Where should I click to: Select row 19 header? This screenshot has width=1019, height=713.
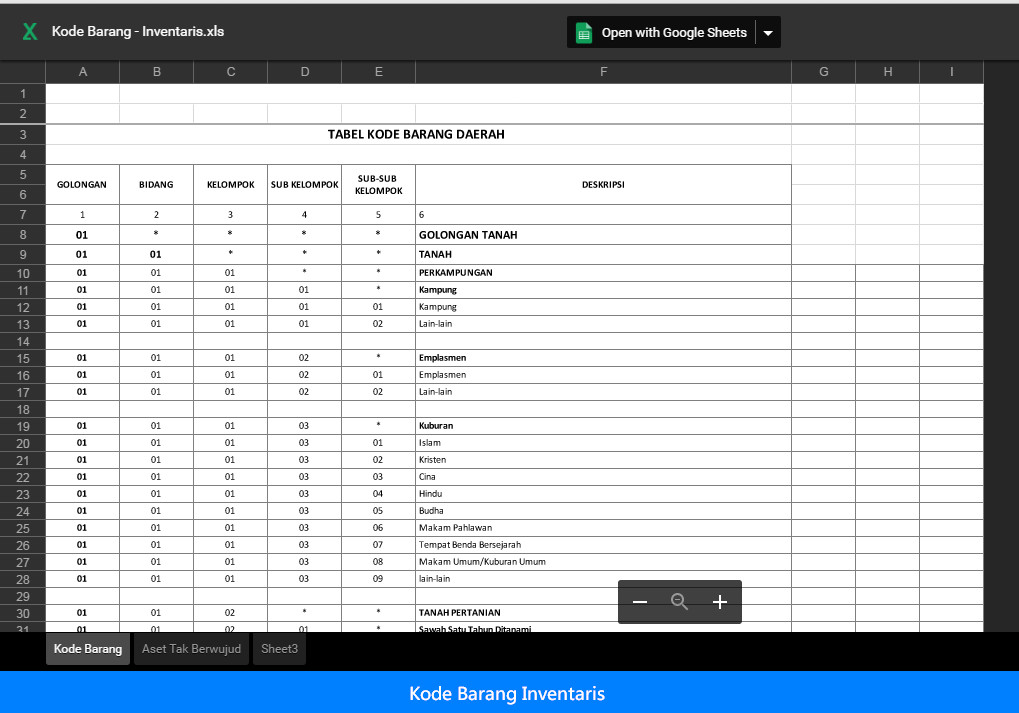tap(23, 426)
